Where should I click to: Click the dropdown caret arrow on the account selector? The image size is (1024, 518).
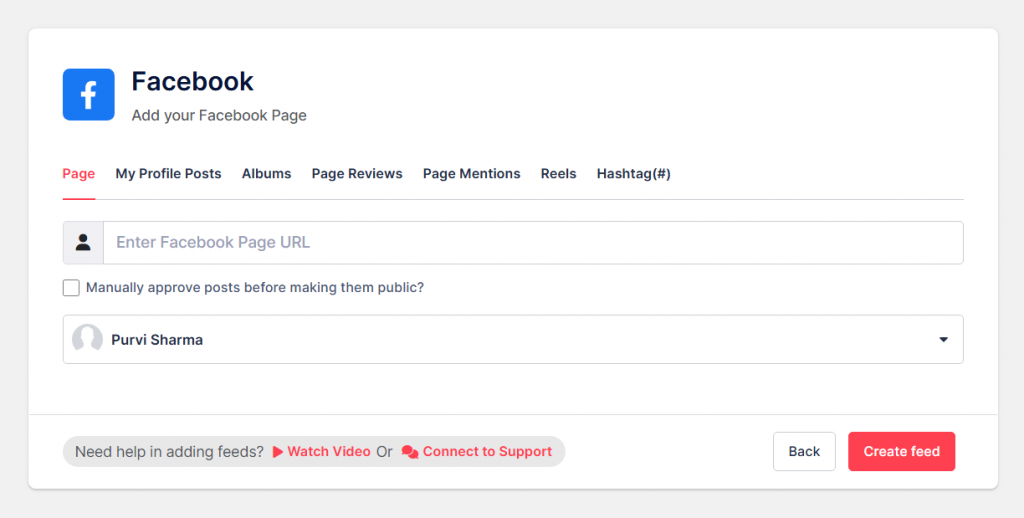point(943,340)
